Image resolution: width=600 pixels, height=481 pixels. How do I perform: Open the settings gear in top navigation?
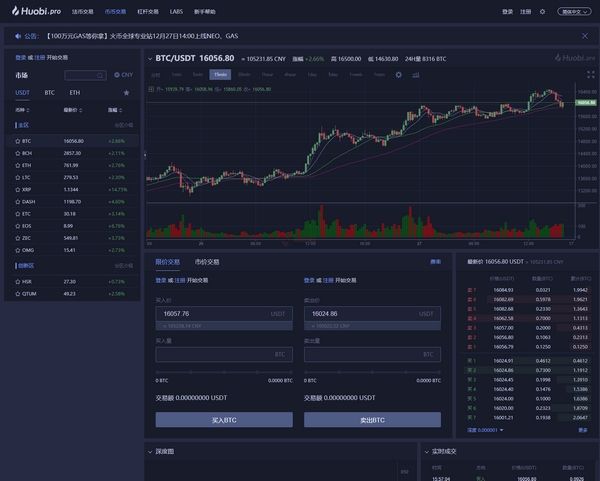tap(542, 12)
